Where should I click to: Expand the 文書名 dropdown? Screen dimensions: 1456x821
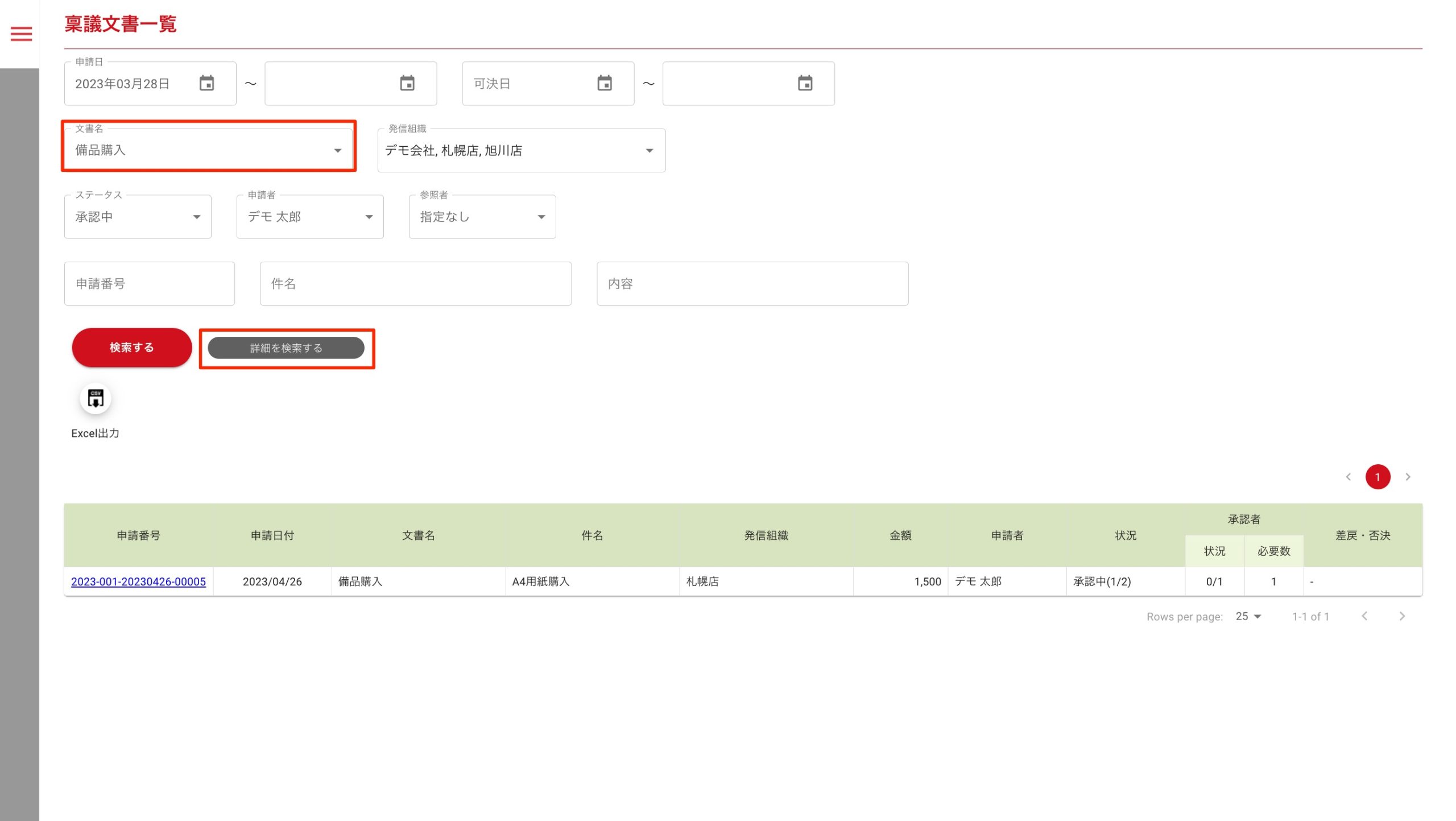pyautogui.click(x=337, y=151)
